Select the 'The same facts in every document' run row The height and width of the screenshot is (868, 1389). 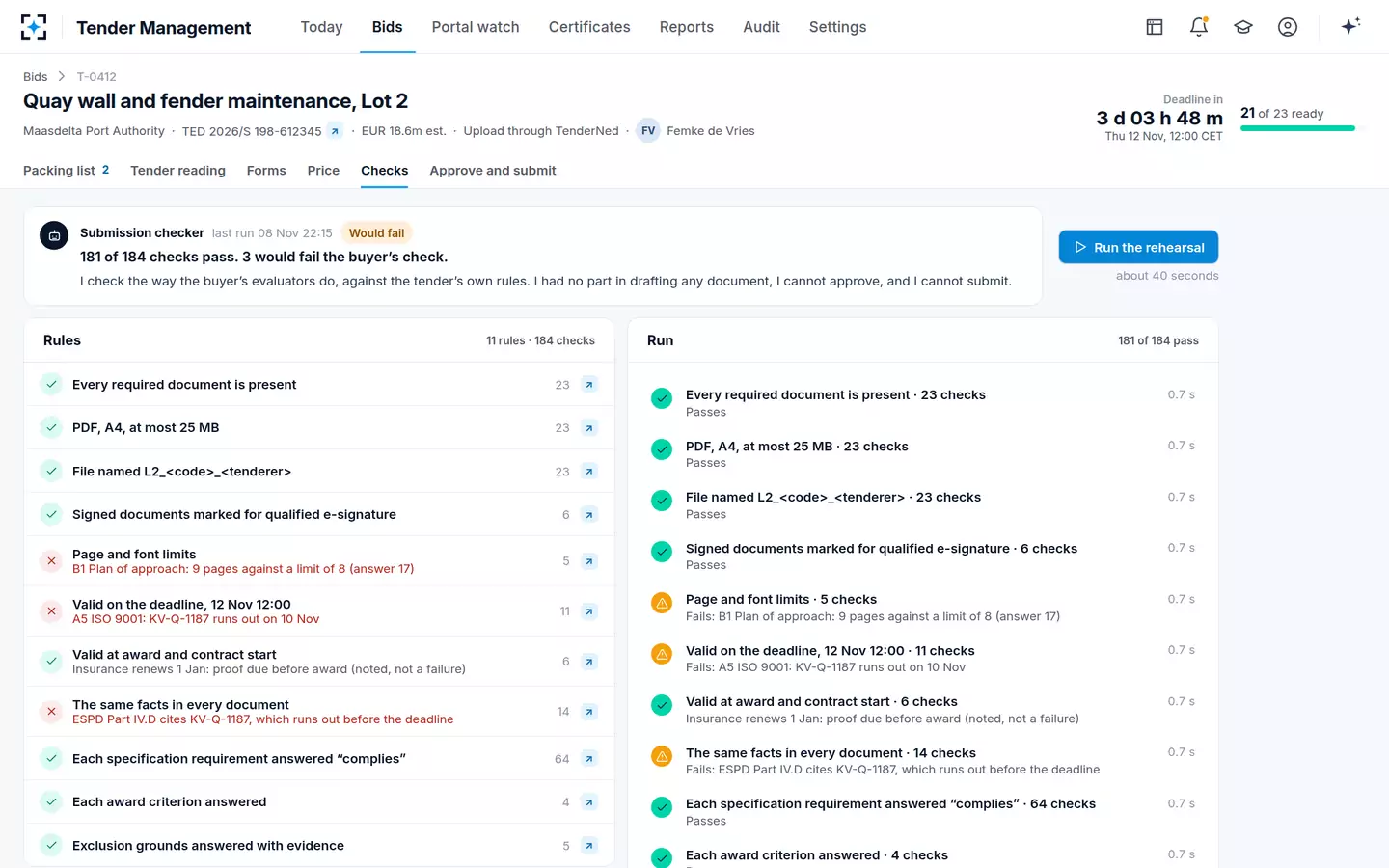[923, 760]
